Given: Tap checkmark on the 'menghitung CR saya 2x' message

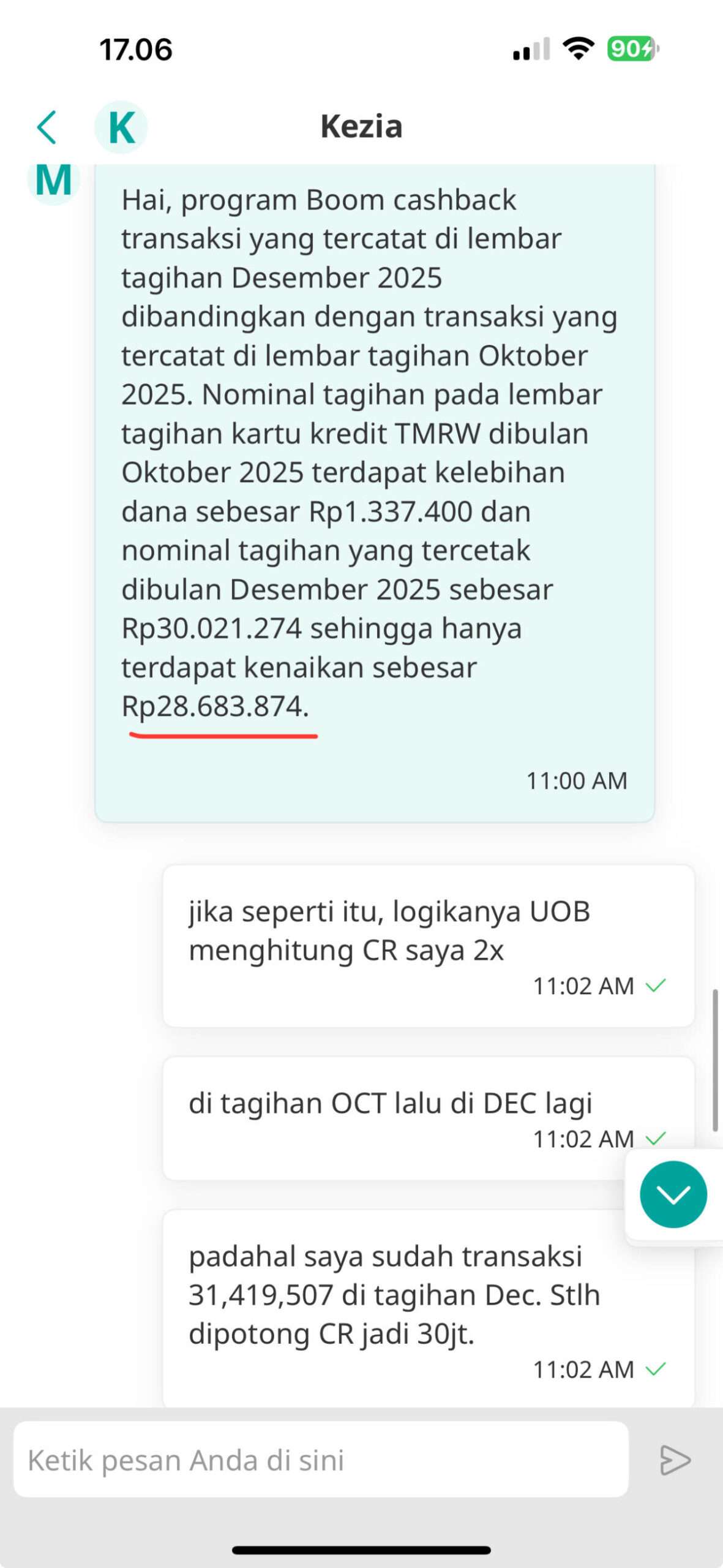Looking at the screenshot, I should 656,986.
